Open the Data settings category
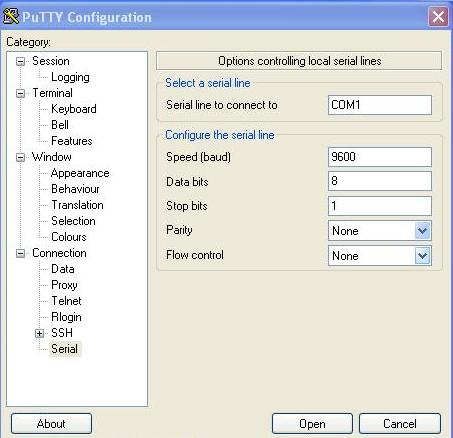The height and width of the screenshot is (438, 453). (x=63, y=269)
